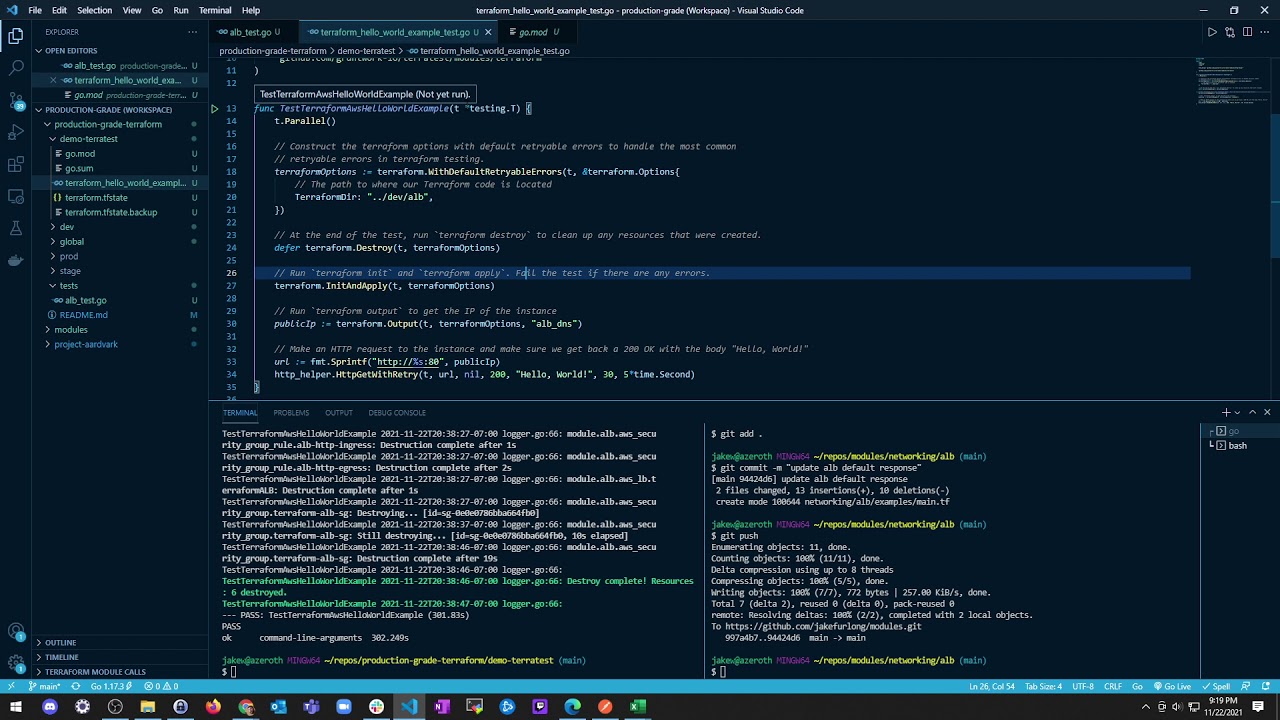Toggle Go Live server in status bar

[1172, 687]
